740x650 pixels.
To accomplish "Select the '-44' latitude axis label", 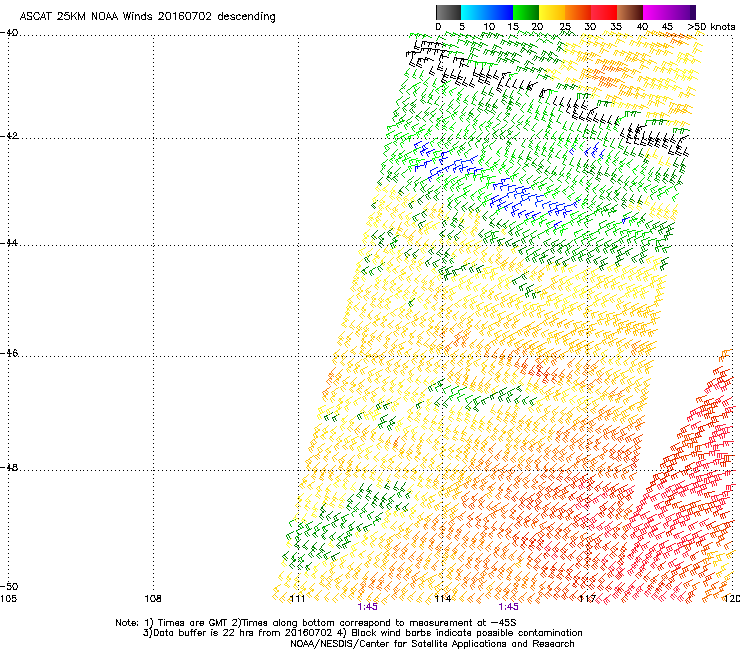I will click(x=9, y=243).
